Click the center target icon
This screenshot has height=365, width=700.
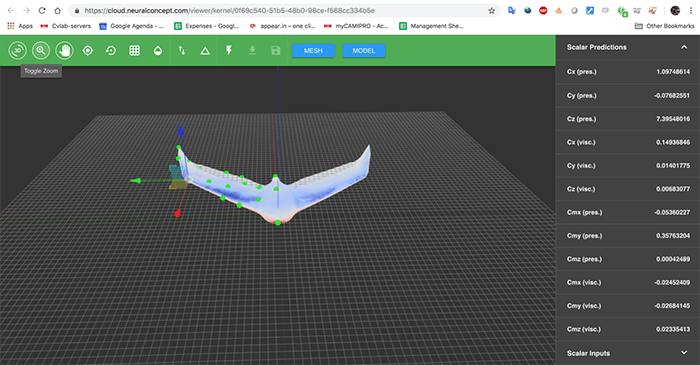88,50
